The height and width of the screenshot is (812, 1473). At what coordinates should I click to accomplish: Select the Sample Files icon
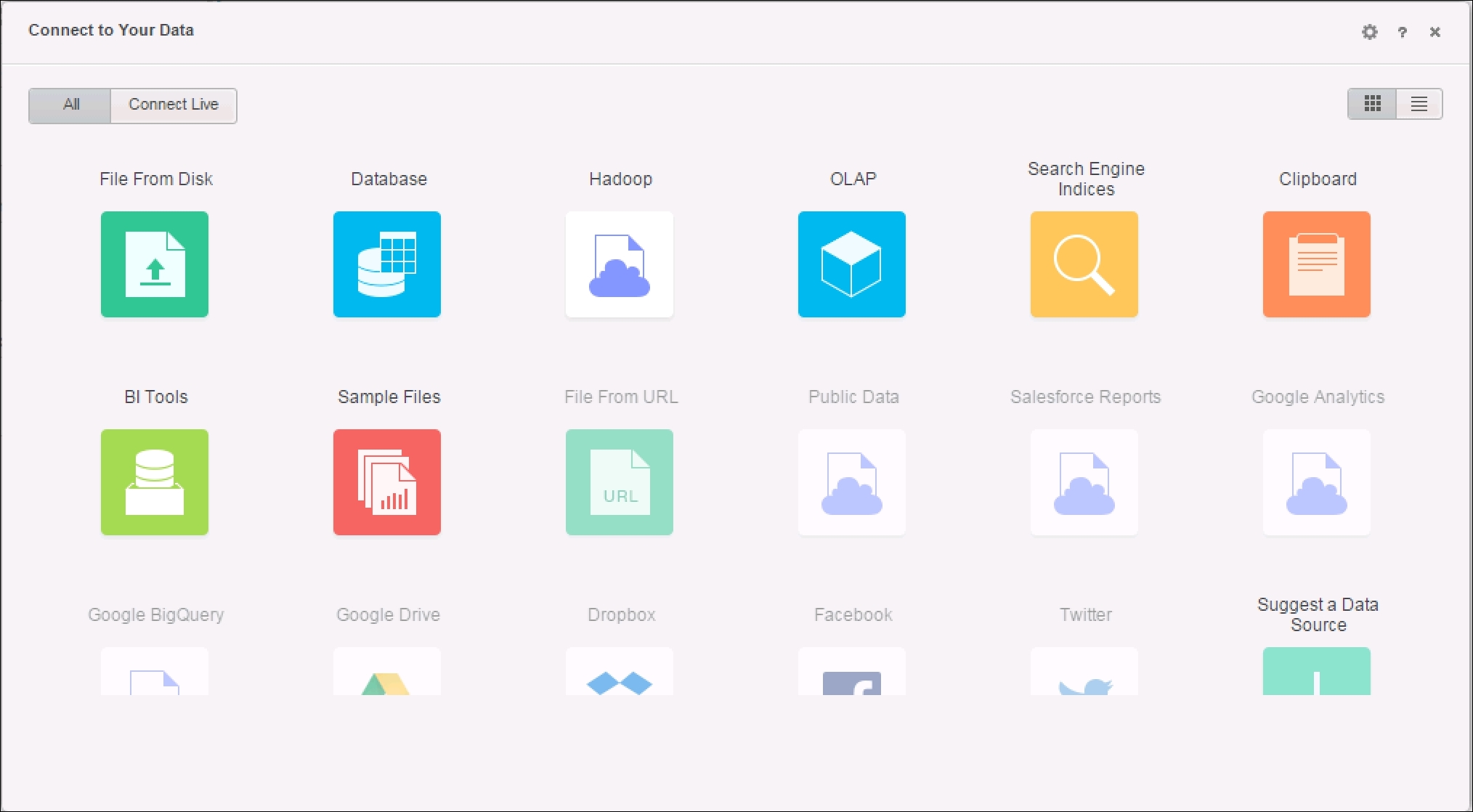click(x=387, y=482)
